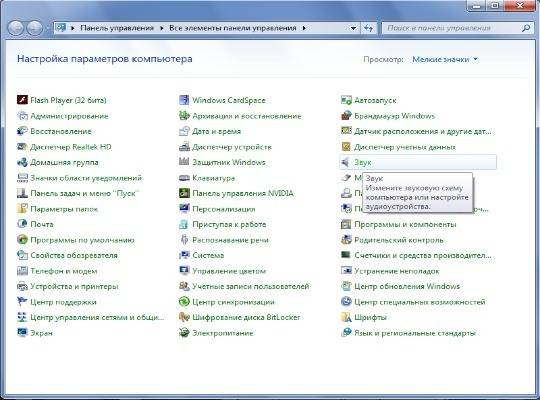Screen dimensions: 540x400
Task: Open the Устройства и принтеры link
Action: [x=74, y=286]
